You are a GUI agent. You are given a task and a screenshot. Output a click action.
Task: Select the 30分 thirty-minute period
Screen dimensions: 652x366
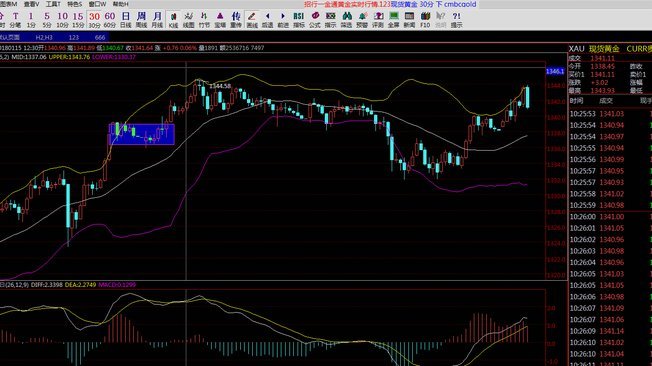pos(94,20)
